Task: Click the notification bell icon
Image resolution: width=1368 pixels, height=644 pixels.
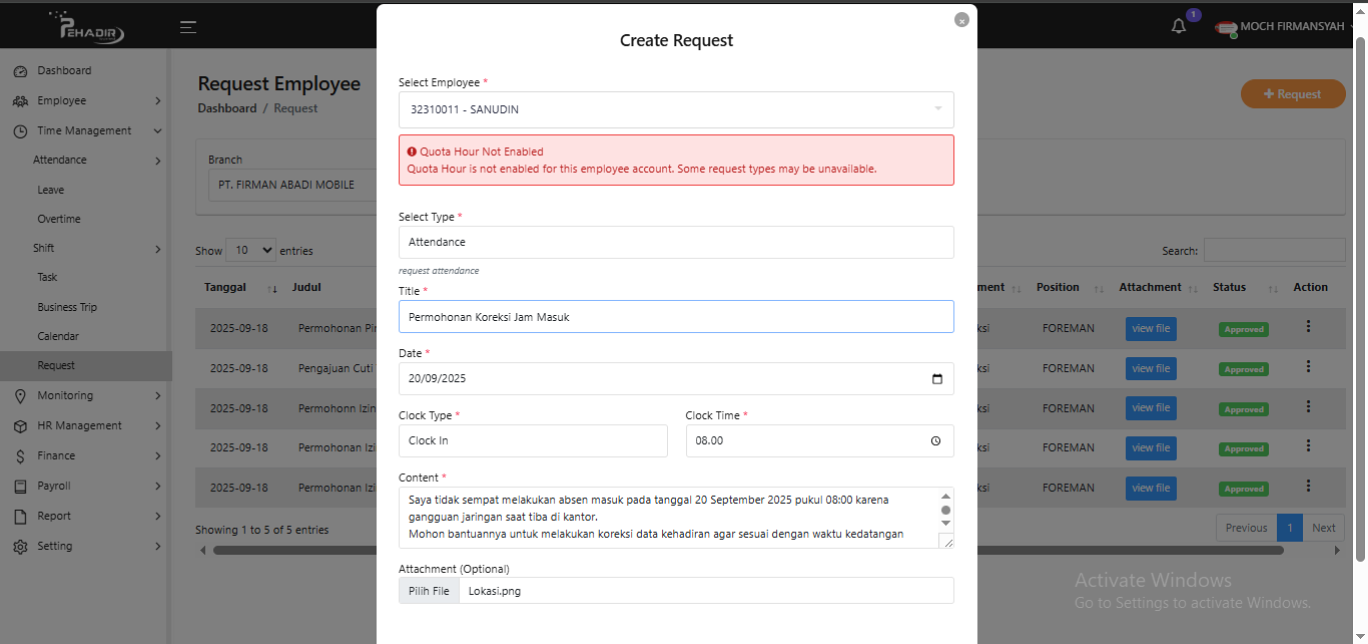Action: coord(1179,27)
